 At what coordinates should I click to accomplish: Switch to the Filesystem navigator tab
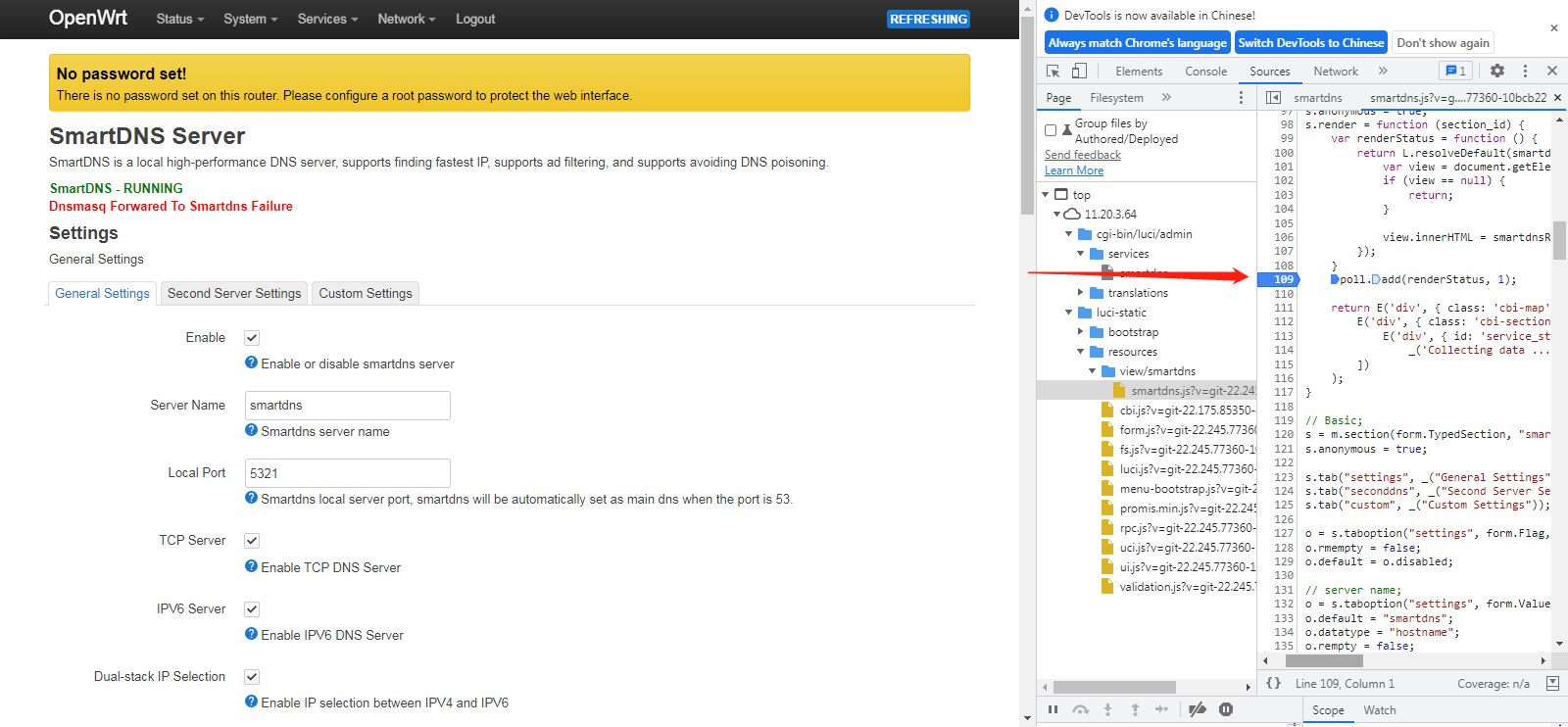tap(1116, 98)
